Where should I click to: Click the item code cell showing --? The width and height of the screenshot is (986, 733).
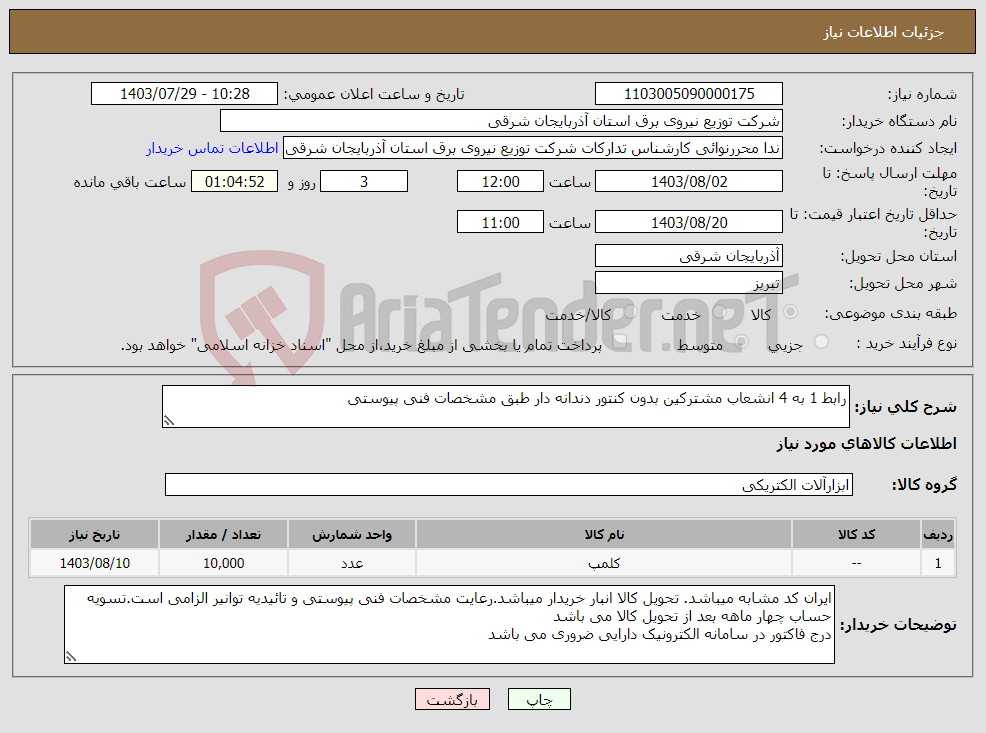coord(856,563)
